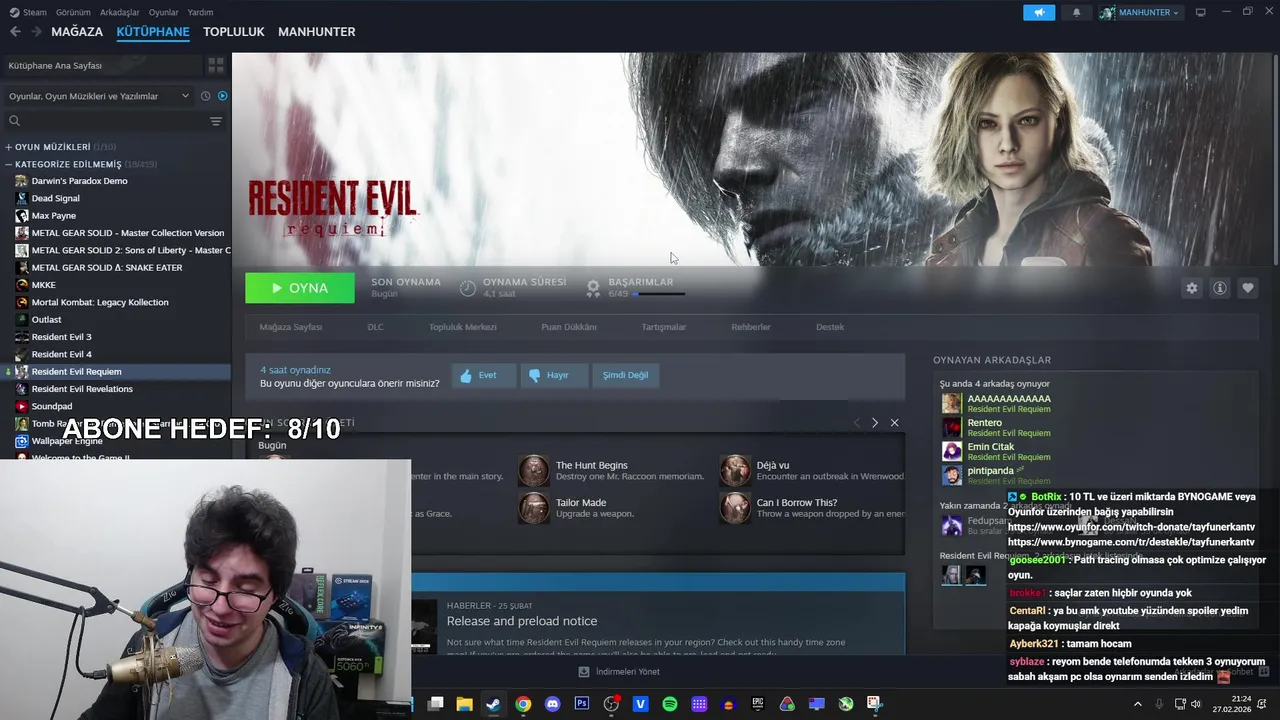Open DLC tab
Image resolution: width=1280 pixels, height=720 pixels.
[x=375, y=327]
